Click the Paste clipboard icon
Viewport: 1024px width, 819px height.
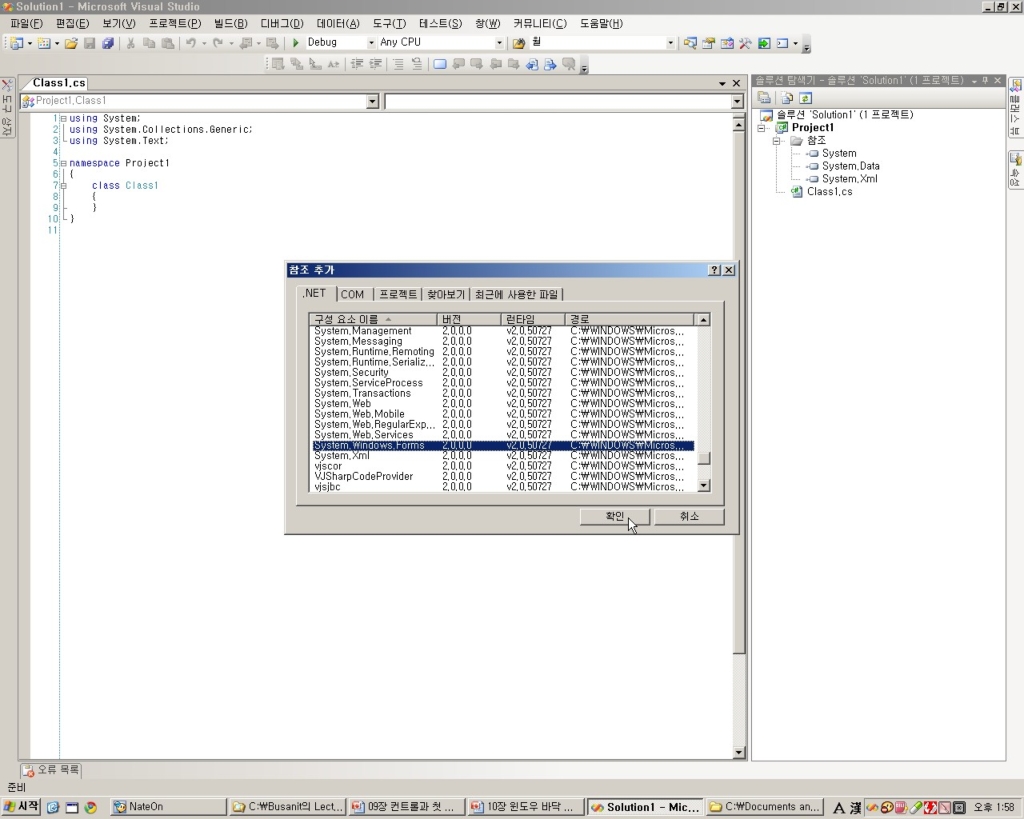(x=168, y=43)
